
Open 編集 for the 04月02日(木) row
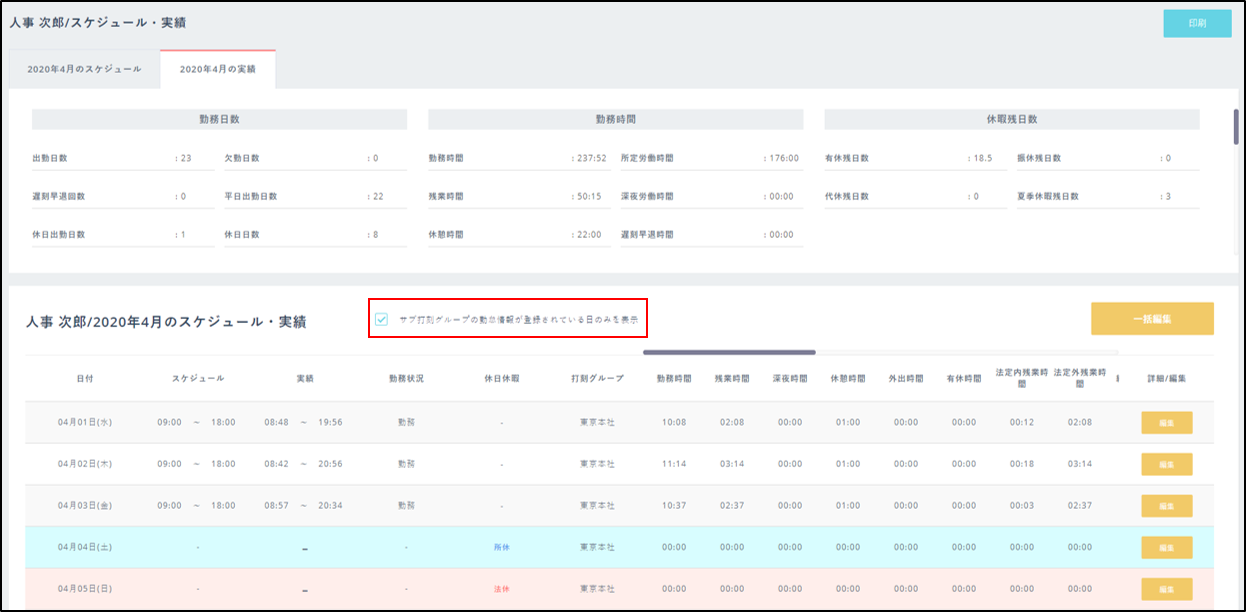(1166, 464)
